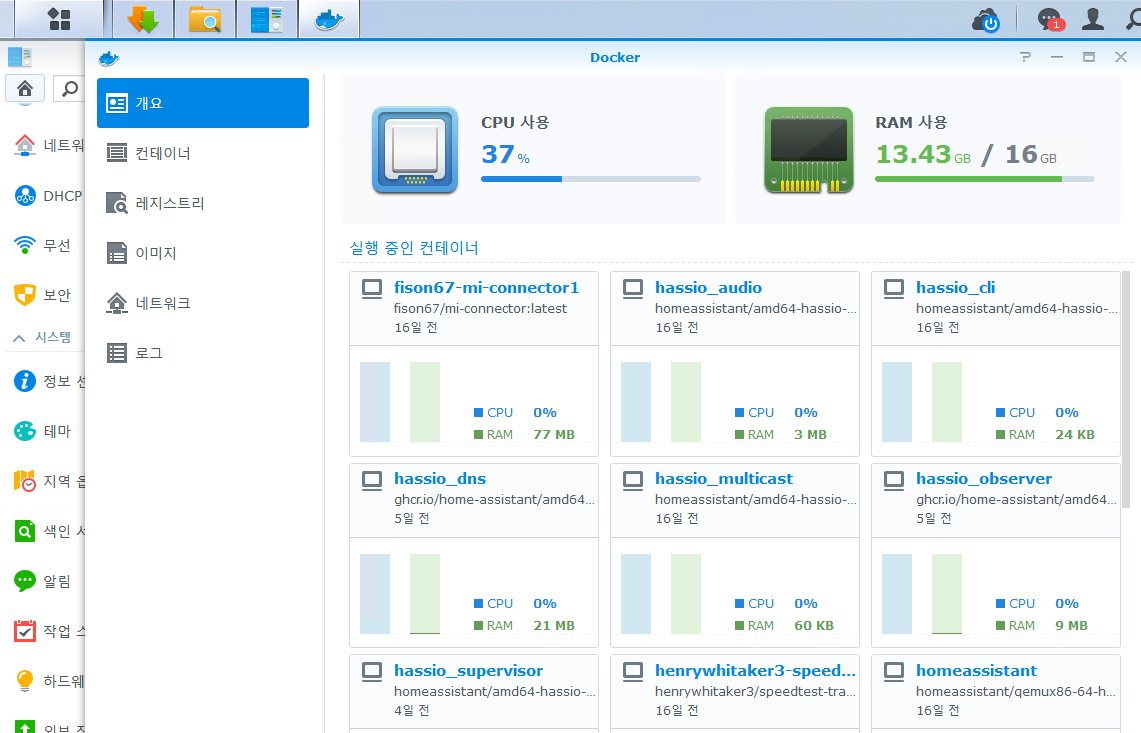
Task: Click the container list vertical scrollbar
Action: (x=1126, y=389)
